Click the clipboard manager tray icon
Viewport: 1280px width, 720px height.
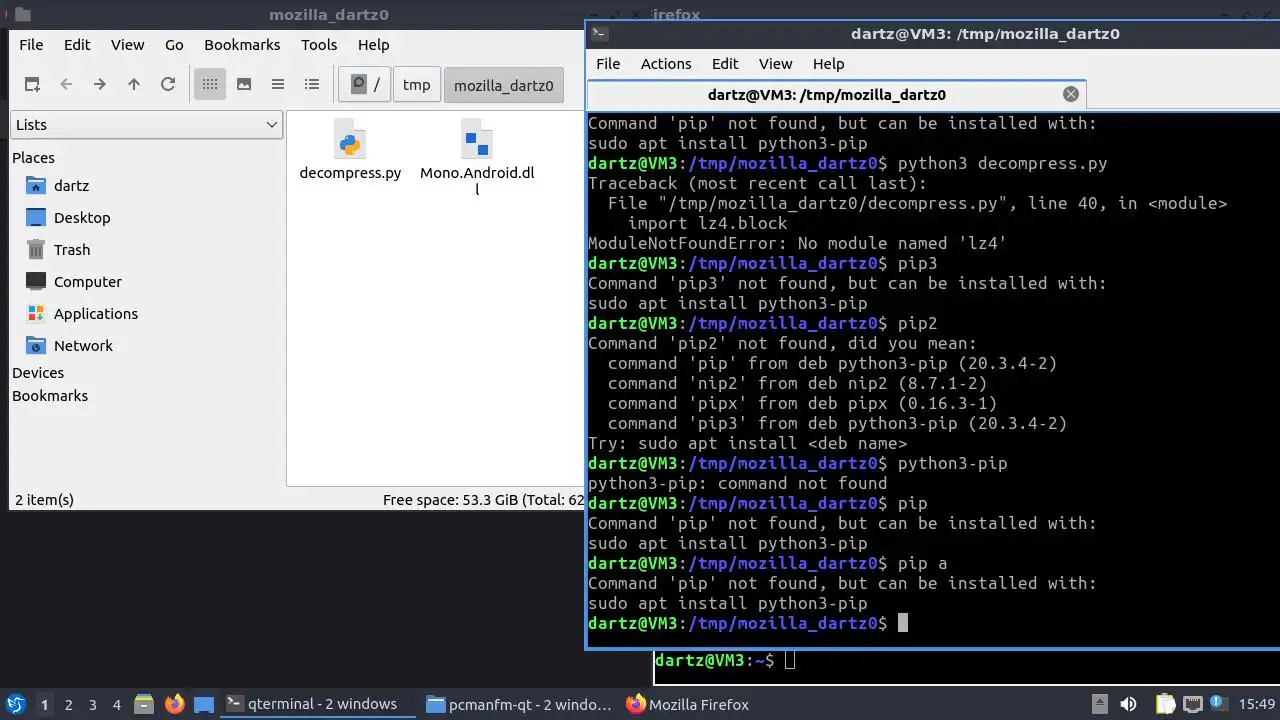pyautogui.click(x=1165, y=704)
